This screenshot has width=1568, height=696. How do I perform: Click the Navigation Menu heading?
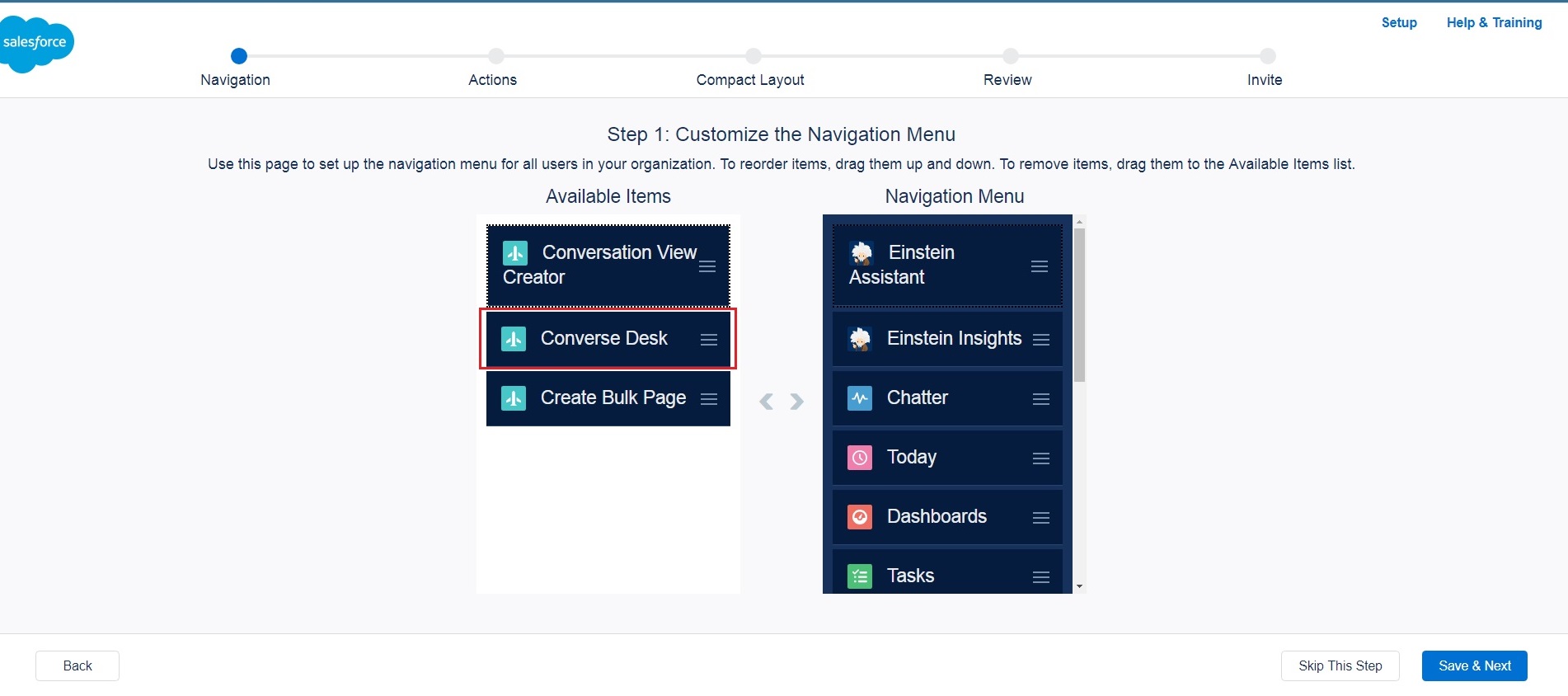[955, 196]
